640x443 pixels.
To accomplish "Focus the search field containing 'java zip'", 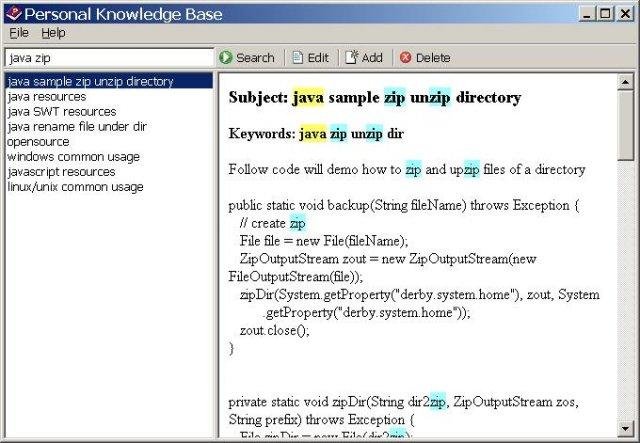I will click(109, 58).
